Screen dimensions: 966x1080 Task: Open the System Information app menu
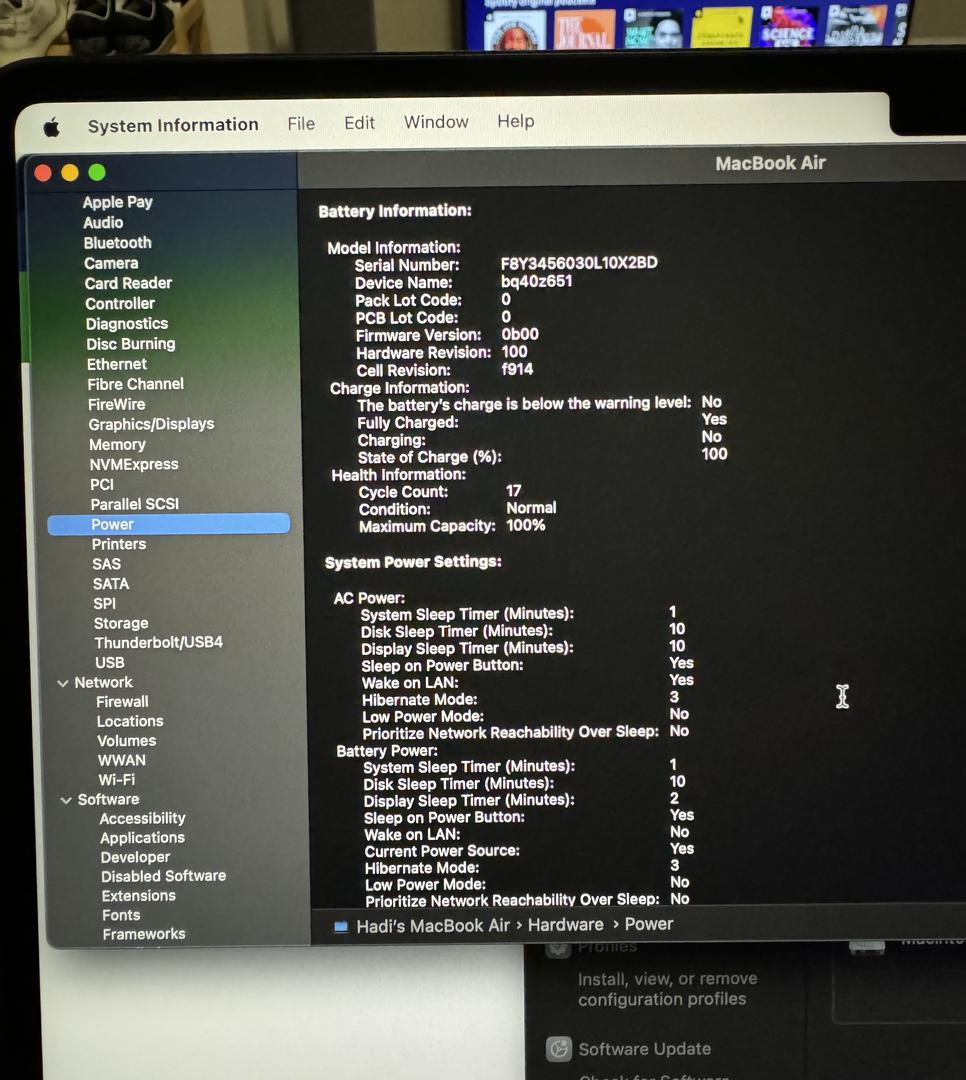tap(173, 125)
